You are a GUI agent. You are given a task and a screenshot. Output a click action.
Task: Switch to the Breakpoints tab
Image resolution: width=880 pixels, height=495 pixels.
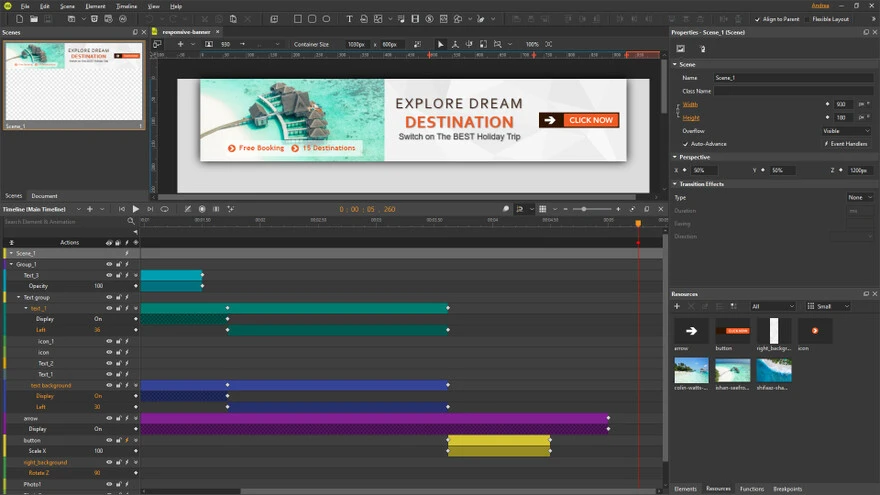click(x=787, y=489)
